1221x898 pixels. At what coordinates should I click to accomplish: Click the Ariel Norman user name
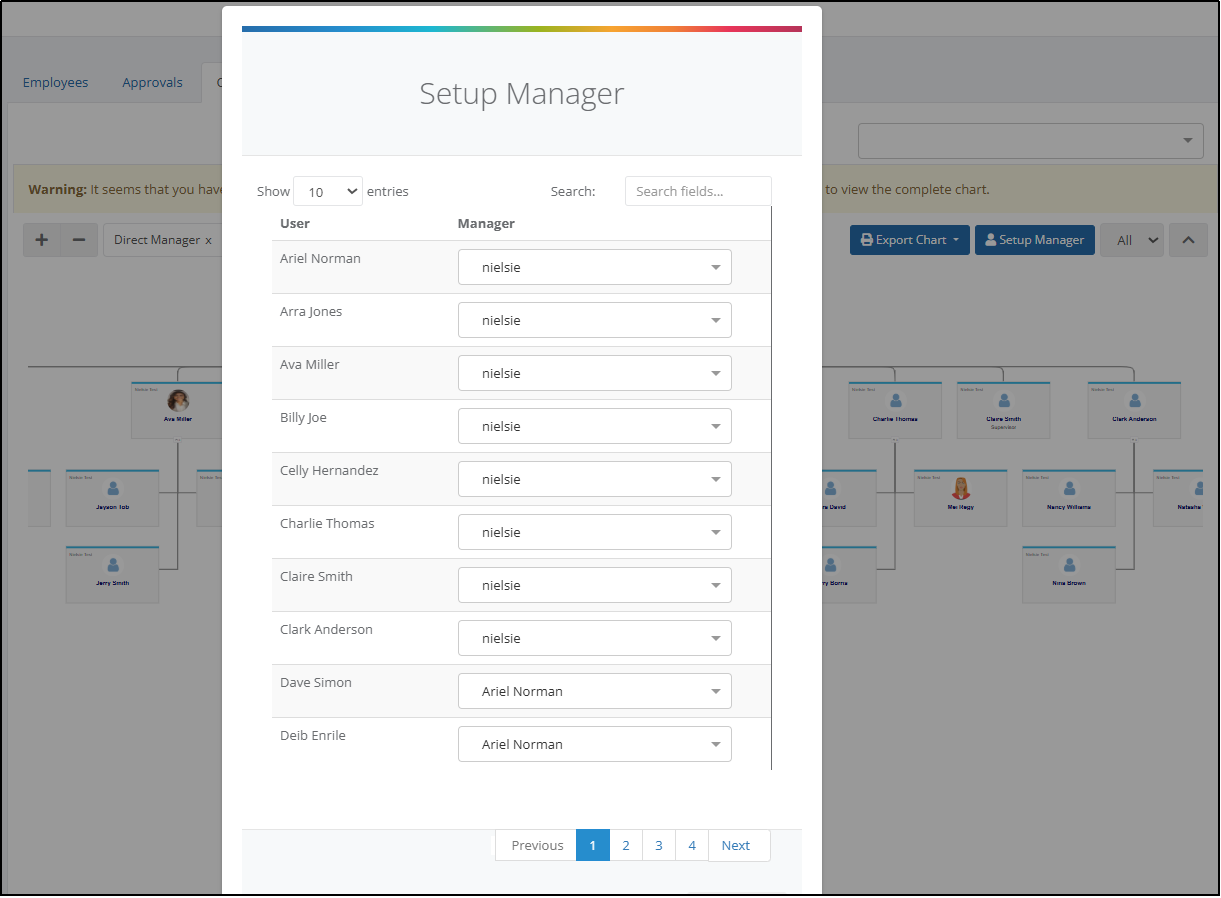320,258
